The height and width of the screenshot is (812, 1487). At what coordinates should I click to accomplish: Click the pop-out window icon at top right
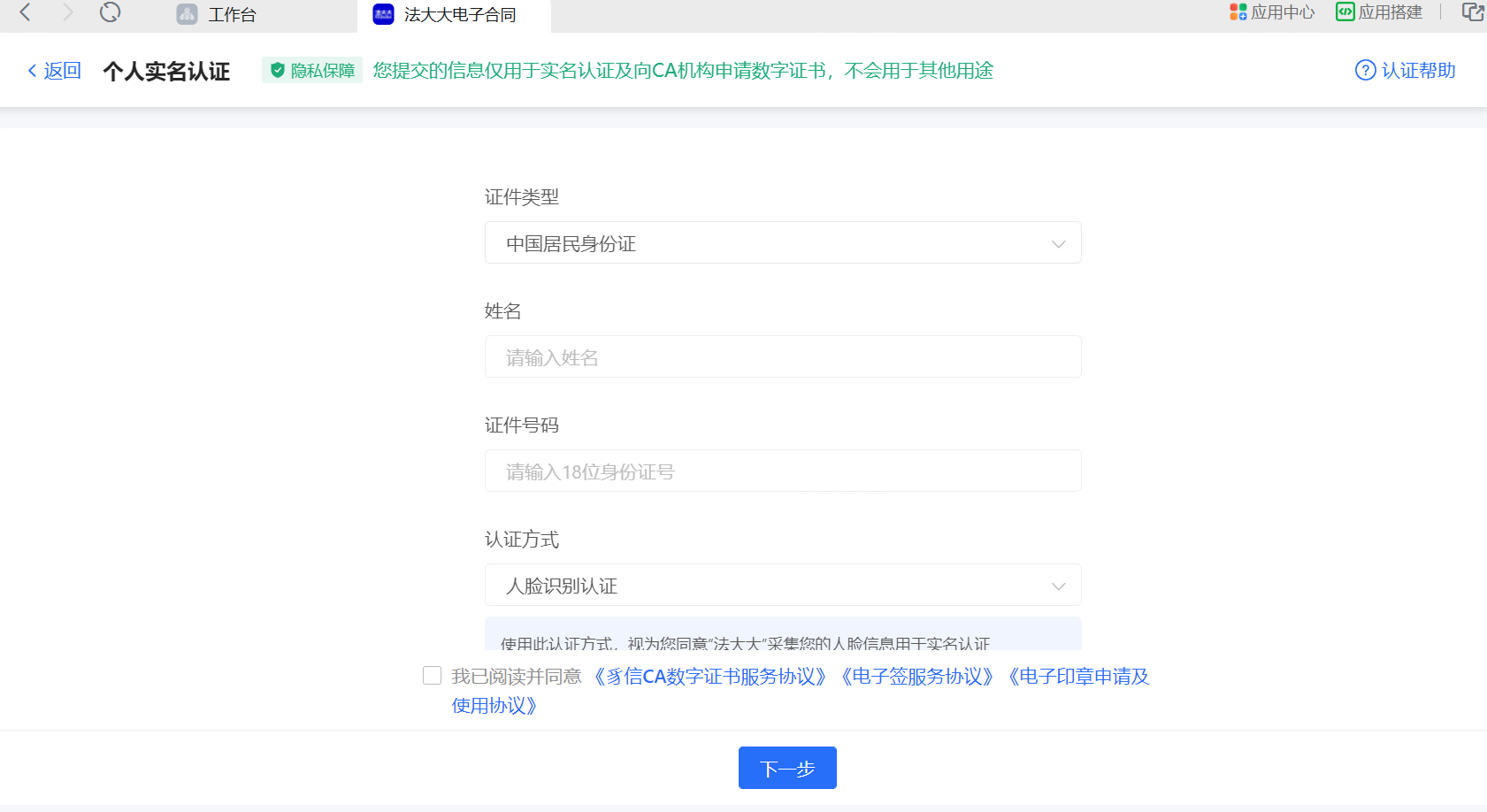1473,12
